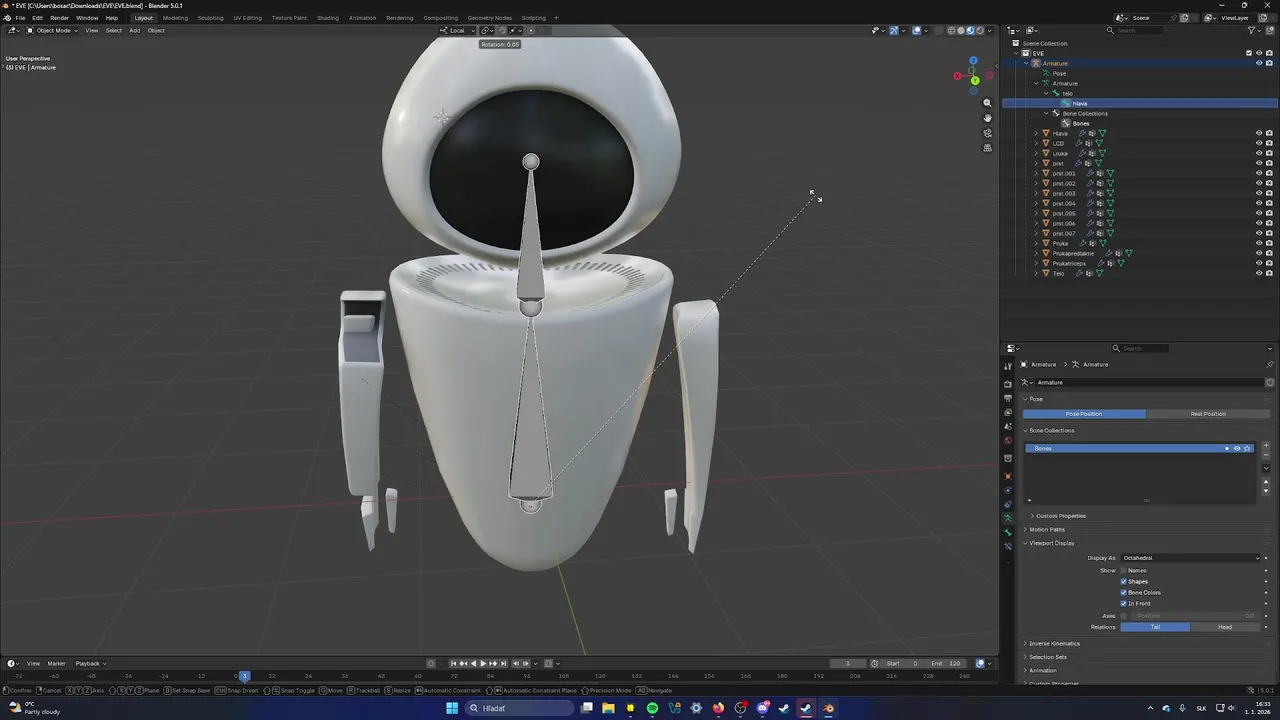Open the Render menu
This screenshot has width=1280, height=720.
point(59,18)
